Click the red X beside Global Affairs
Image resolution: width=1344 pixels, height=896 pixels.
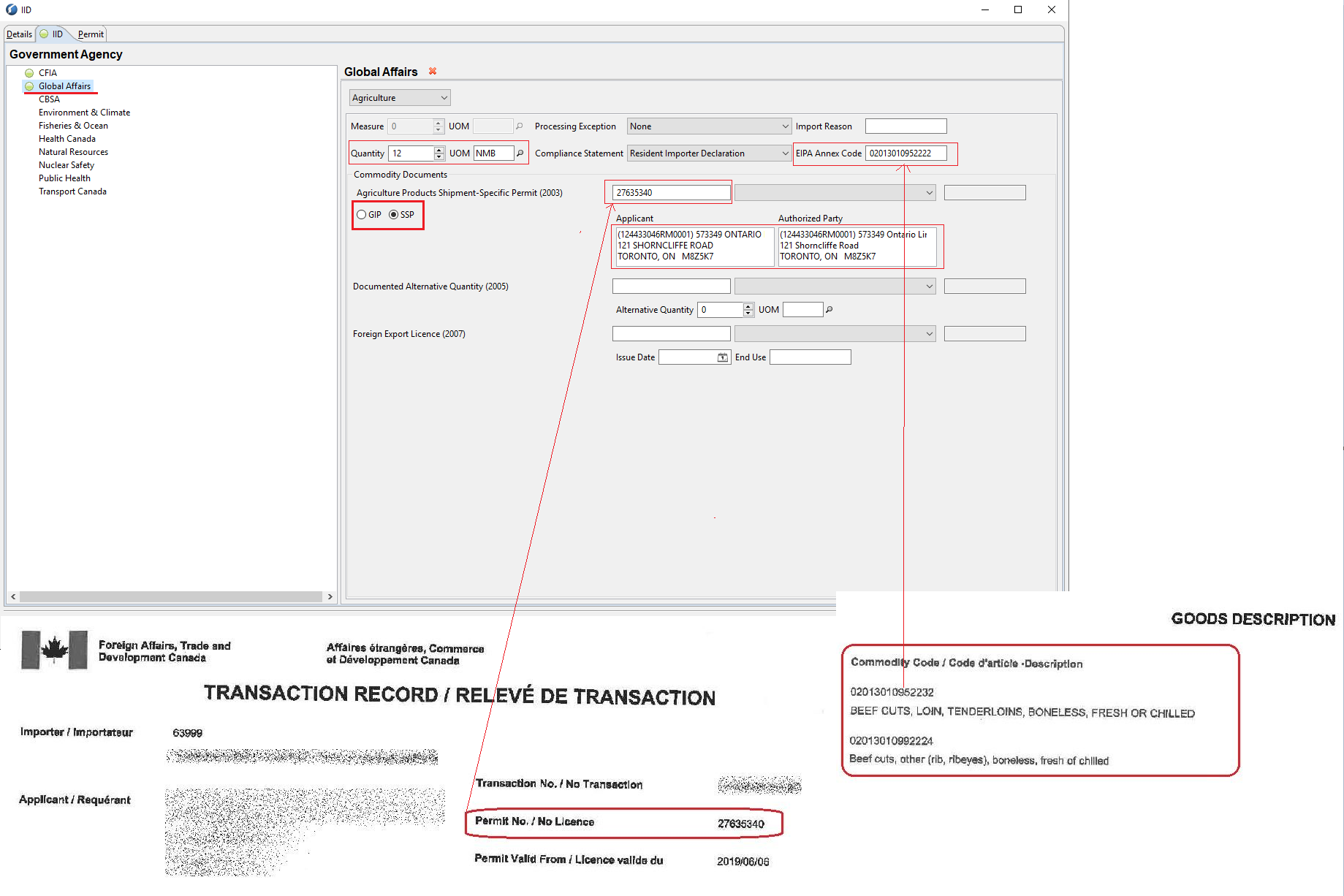pyautogui.click(x=433, y=71)
